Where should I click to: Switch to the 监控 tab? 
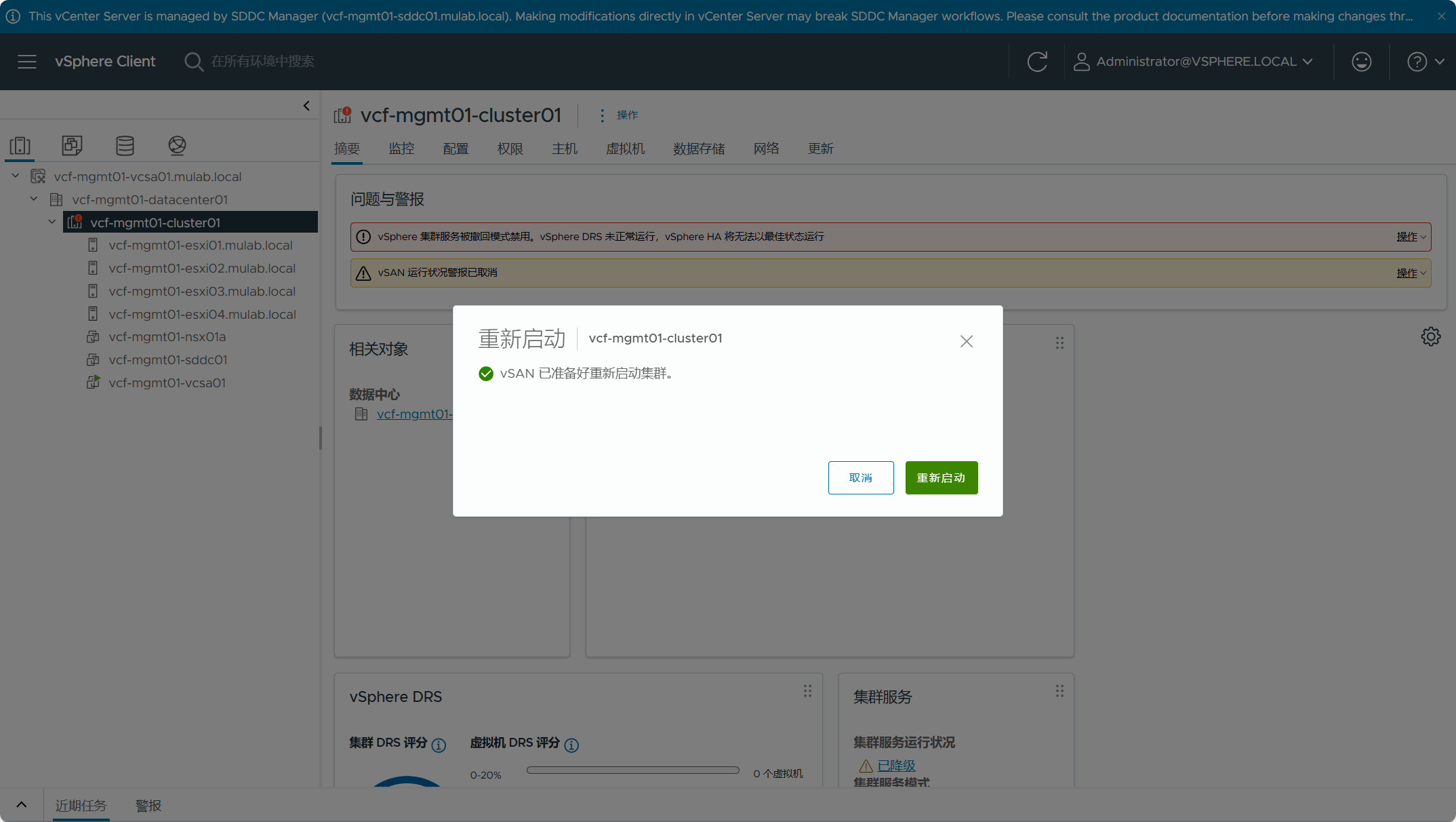[x=401, y=149]
